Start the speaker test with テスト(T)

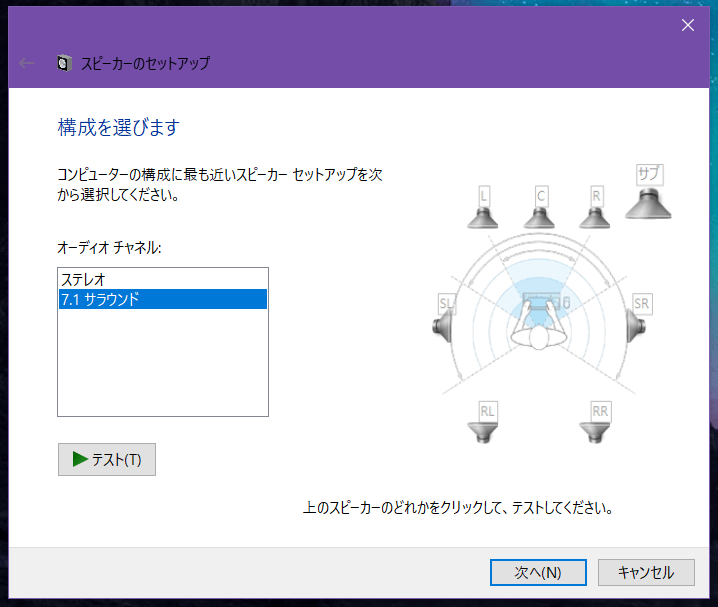[x=107, y=459]
